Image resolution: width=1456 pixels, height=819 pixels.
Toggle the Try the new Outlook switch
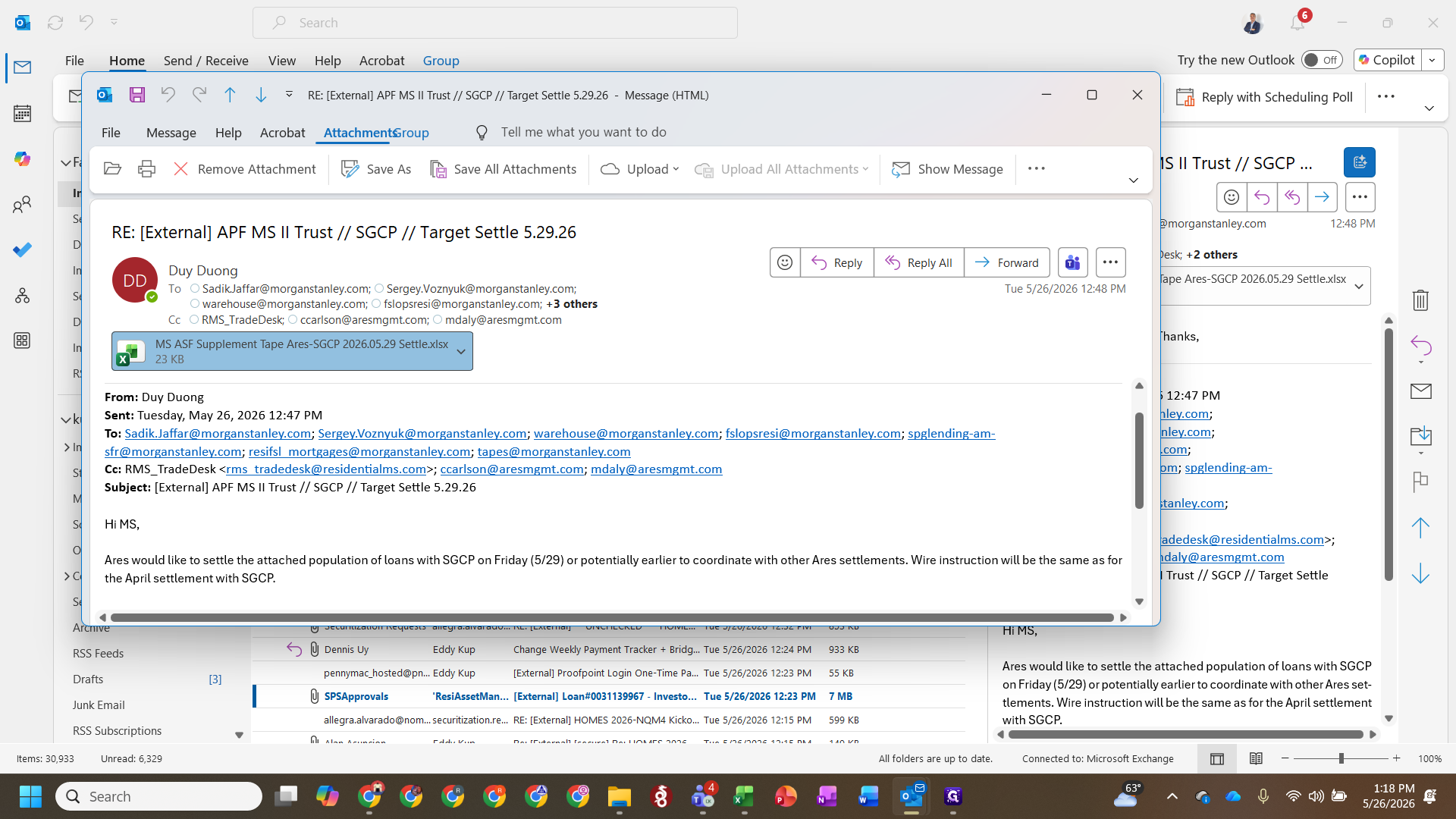1322,60
